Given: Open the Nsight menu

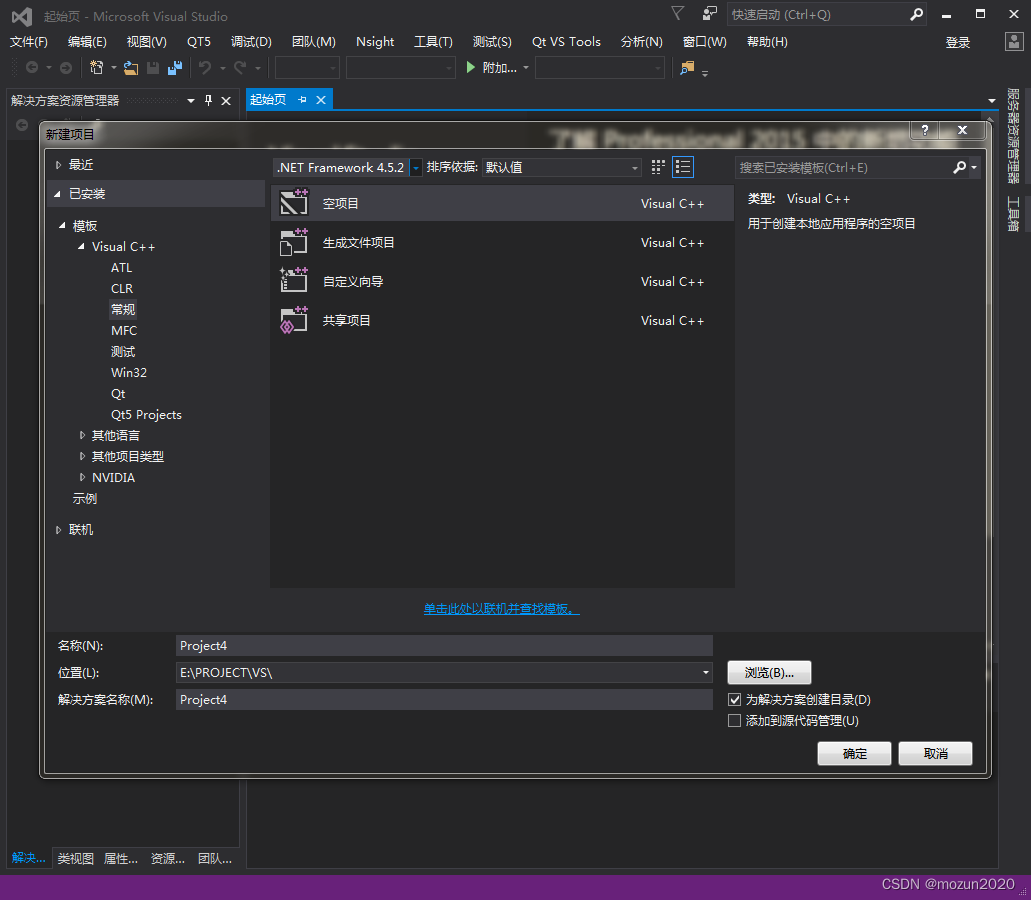Looking at the screenshot, I should point(375,41).
